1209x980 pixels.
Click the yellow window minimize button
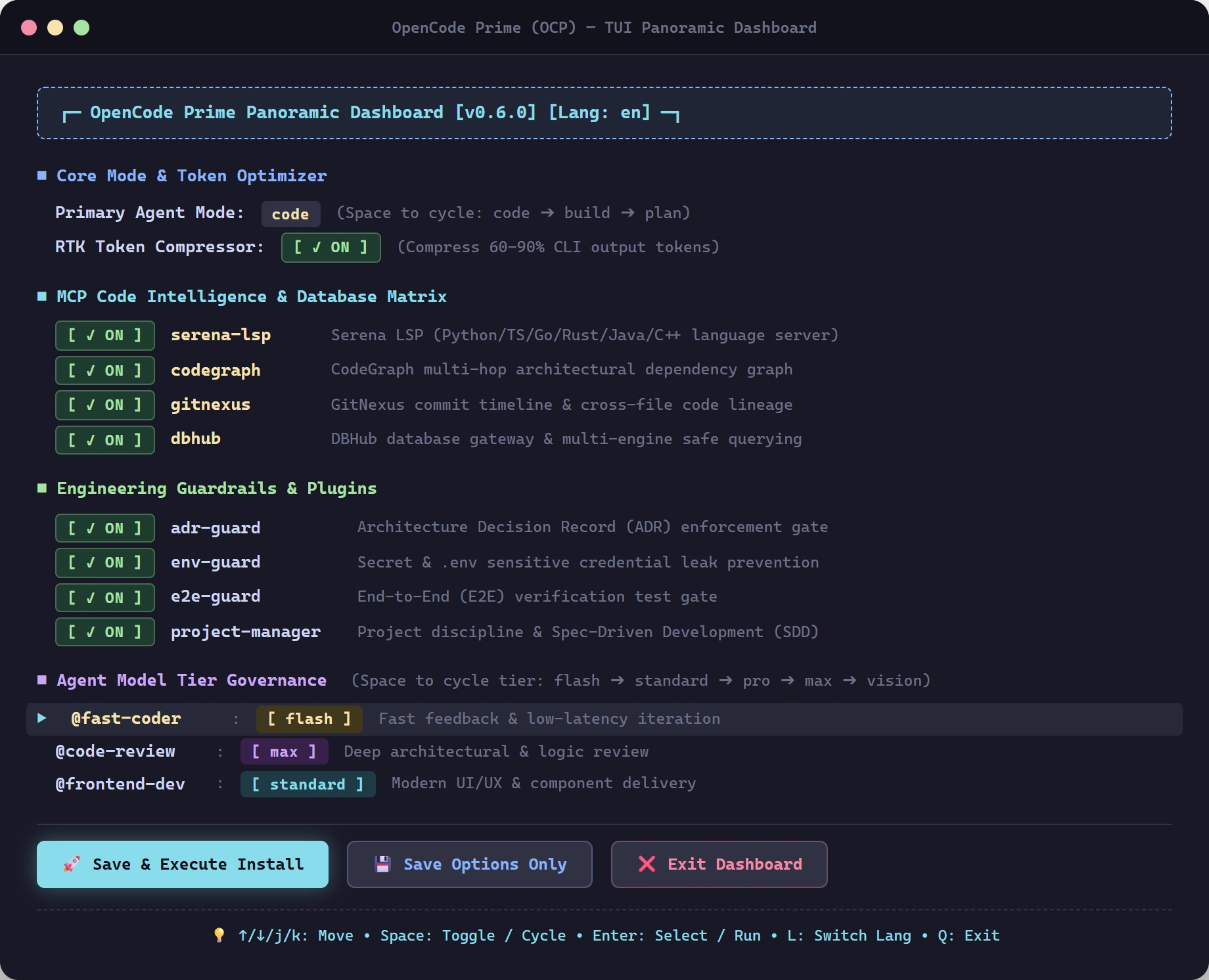[x=55, y=28]
